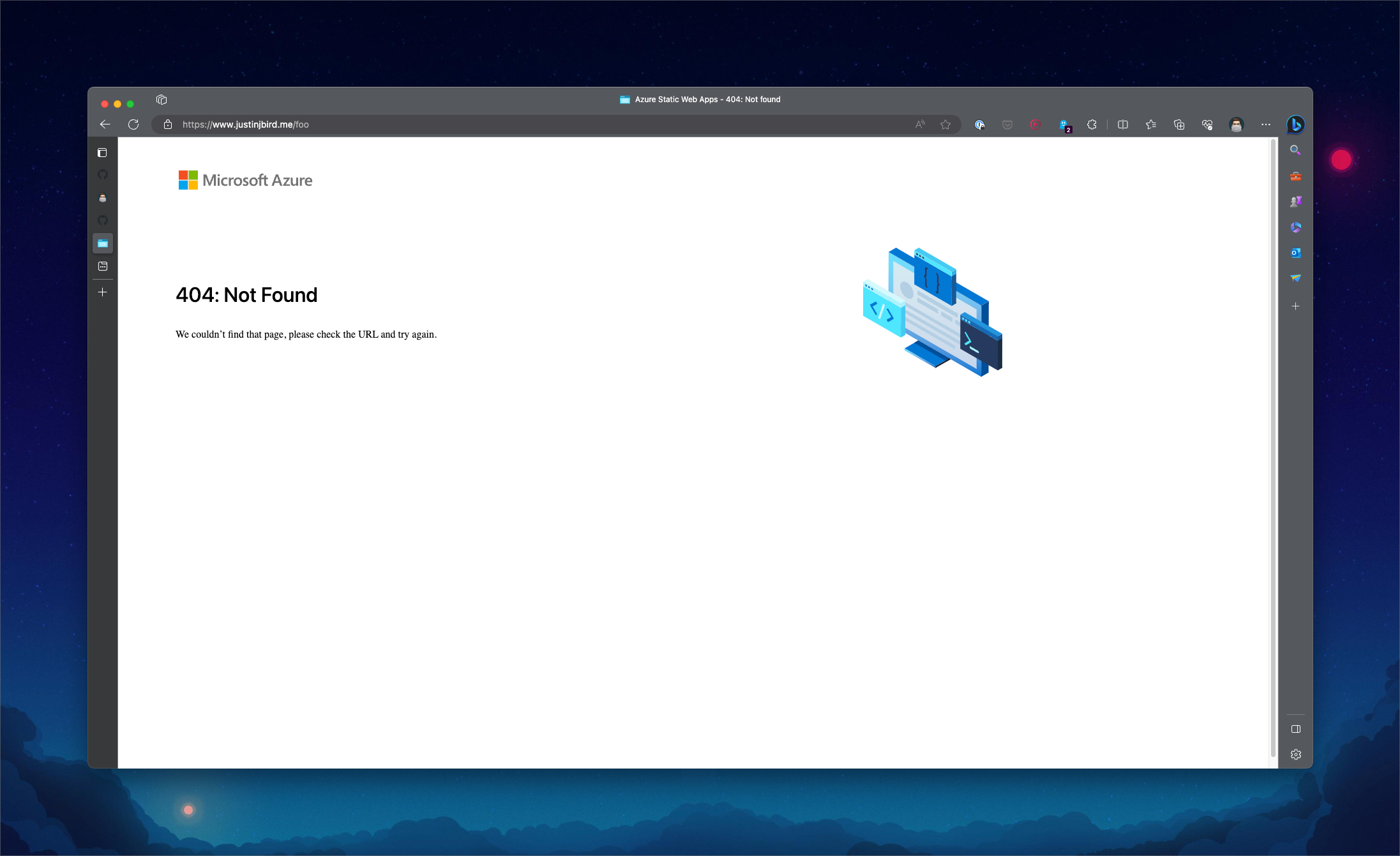
Task: Open the sidebar Search panel
Action: (x=1296, y=150)
